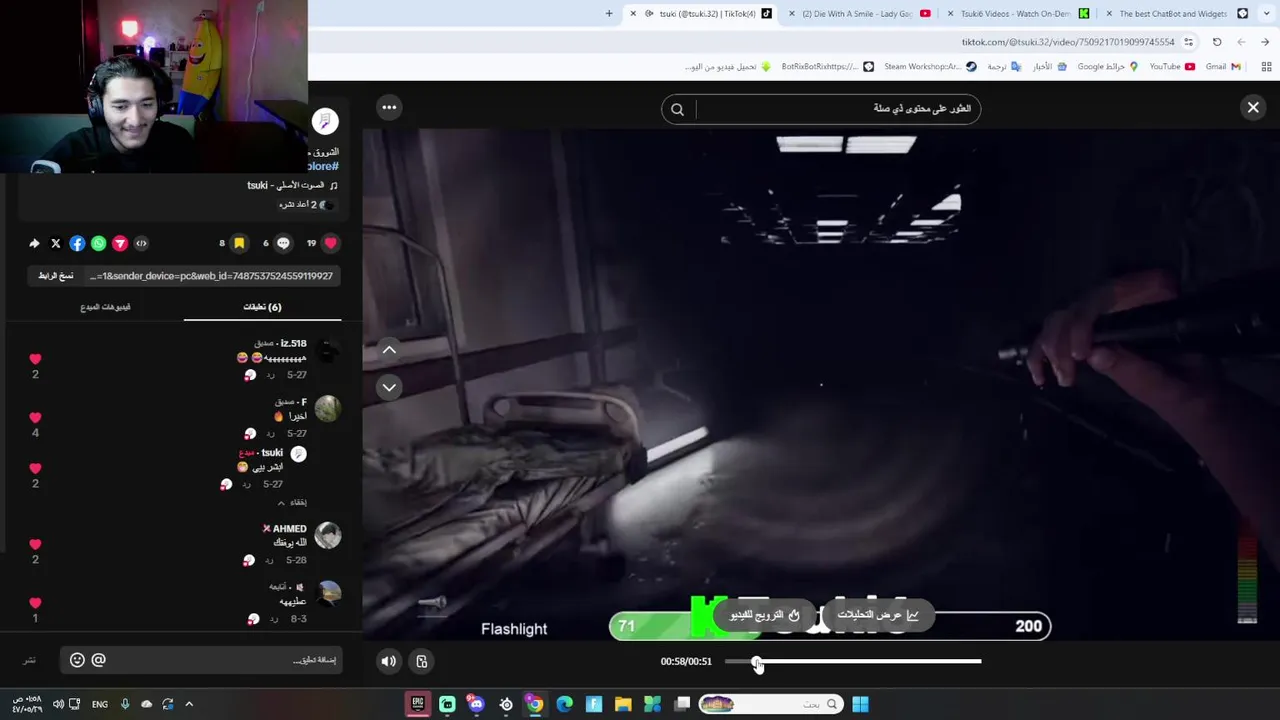Open the bookmarks apps grid icon
Image resolution: width=1280 pixels, height=720 pixels.
click(1266, 67)
